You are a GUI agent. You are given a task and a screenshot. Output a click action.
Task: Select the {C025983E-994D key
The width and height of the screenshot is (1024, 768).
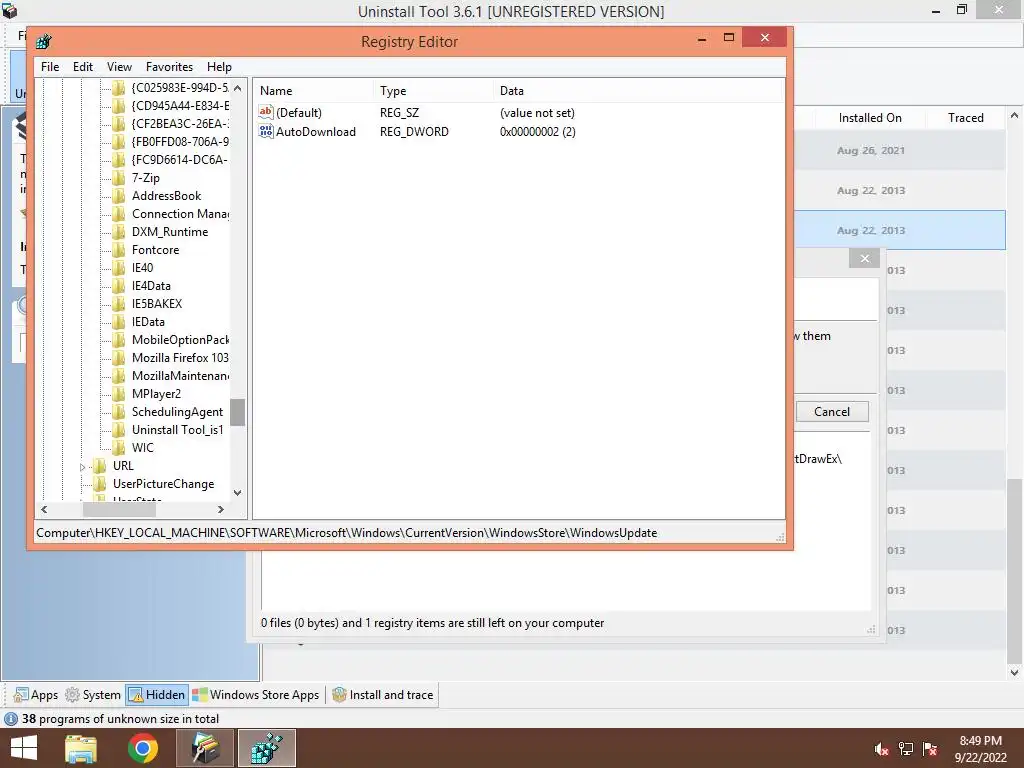180,88
